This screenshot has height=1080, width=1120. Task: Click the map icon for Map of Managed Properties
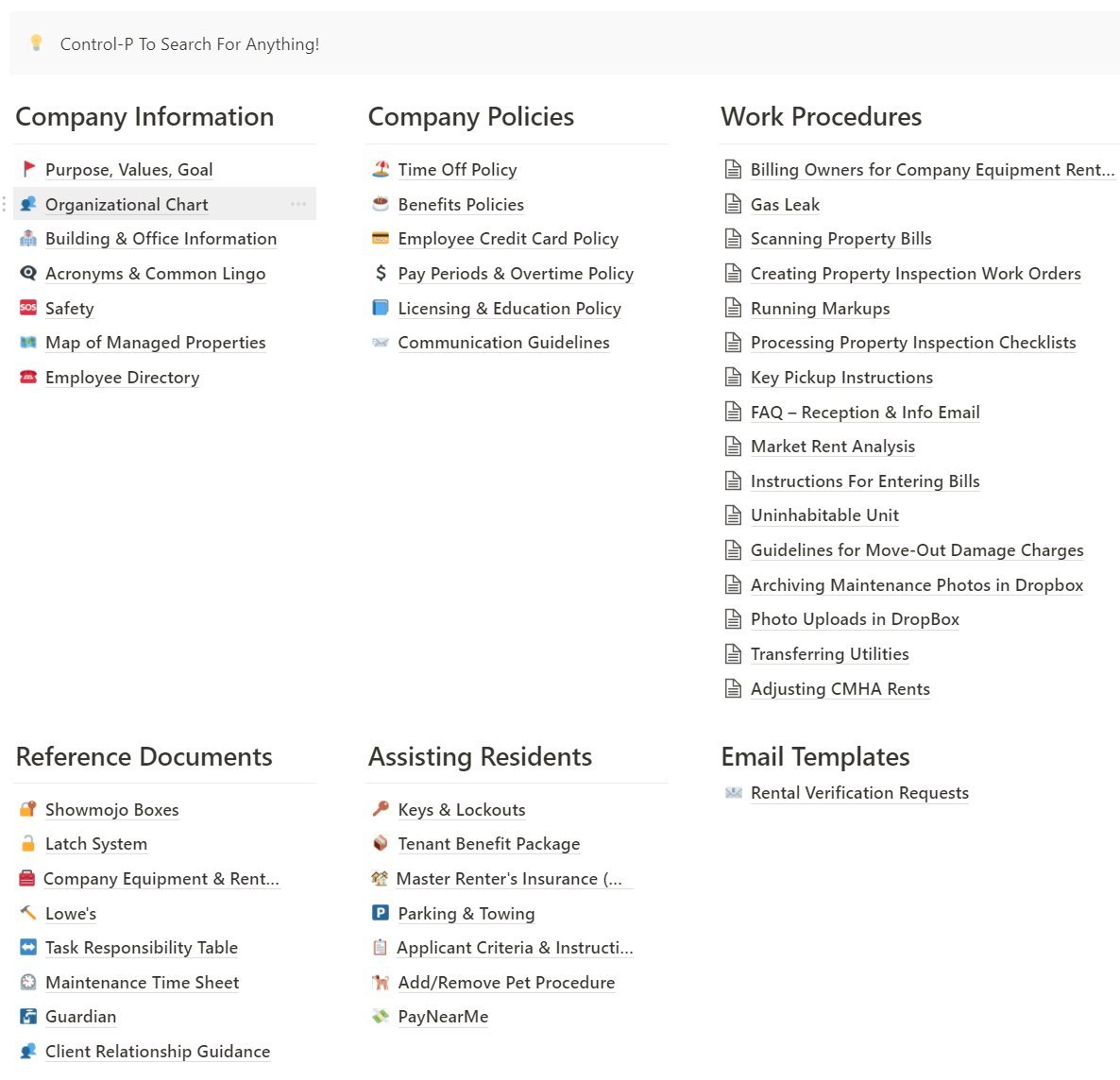click(28, 342)
